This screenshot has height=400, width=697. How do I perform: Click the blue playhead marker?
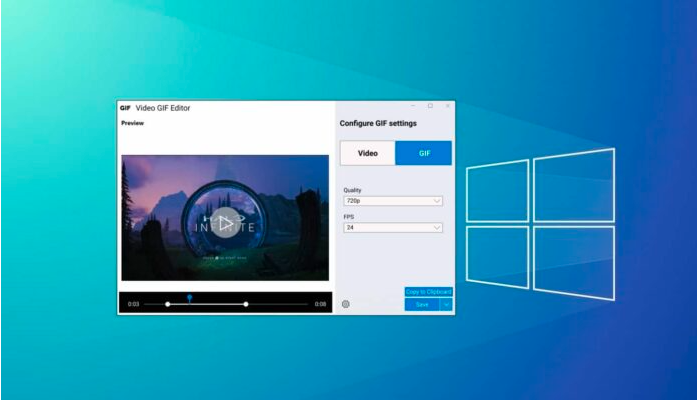pyautogui.click(x=190, y=298)
